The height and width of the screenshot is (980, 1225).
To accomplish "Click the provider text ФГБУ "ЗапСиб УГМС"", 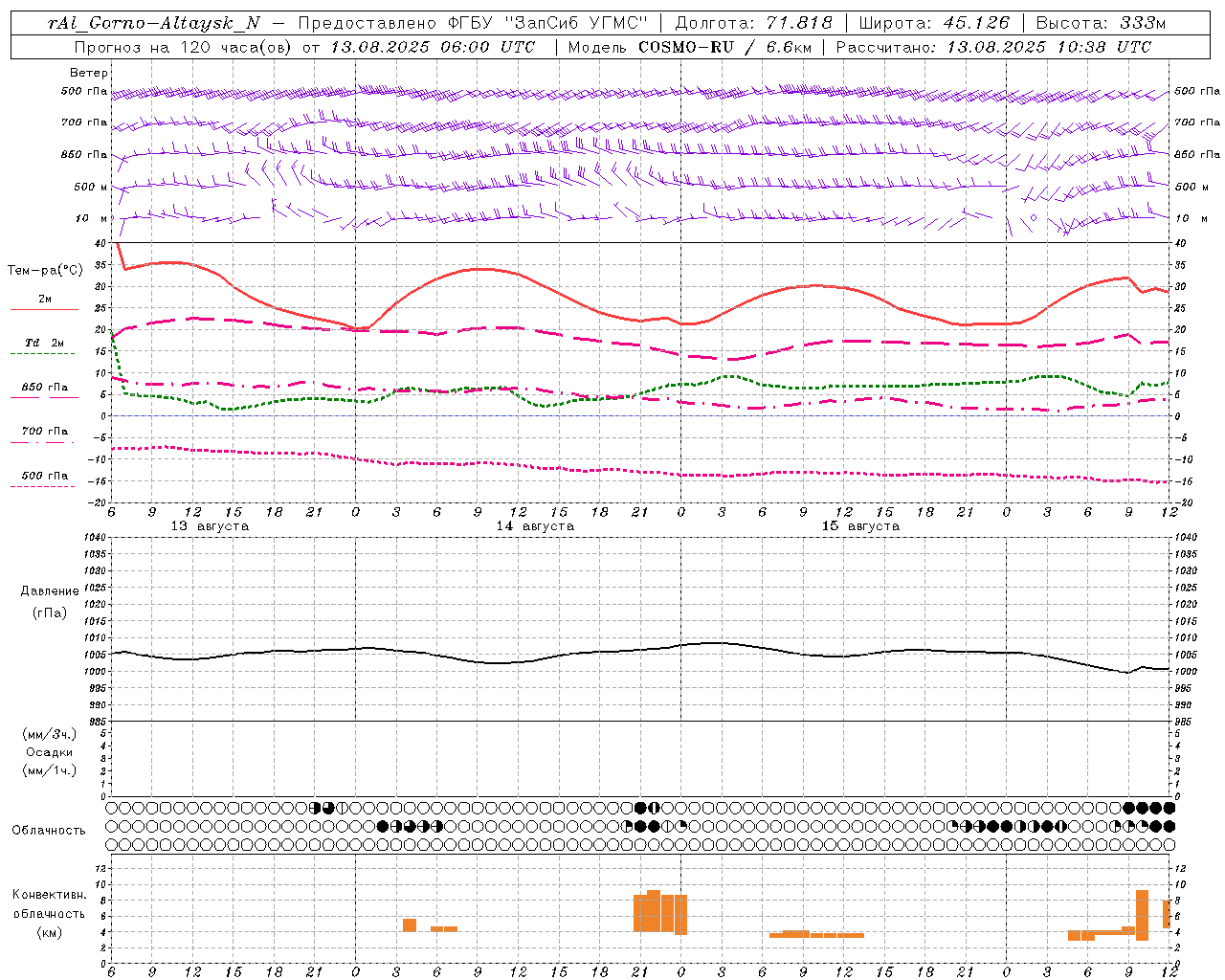I will (549, 23).
